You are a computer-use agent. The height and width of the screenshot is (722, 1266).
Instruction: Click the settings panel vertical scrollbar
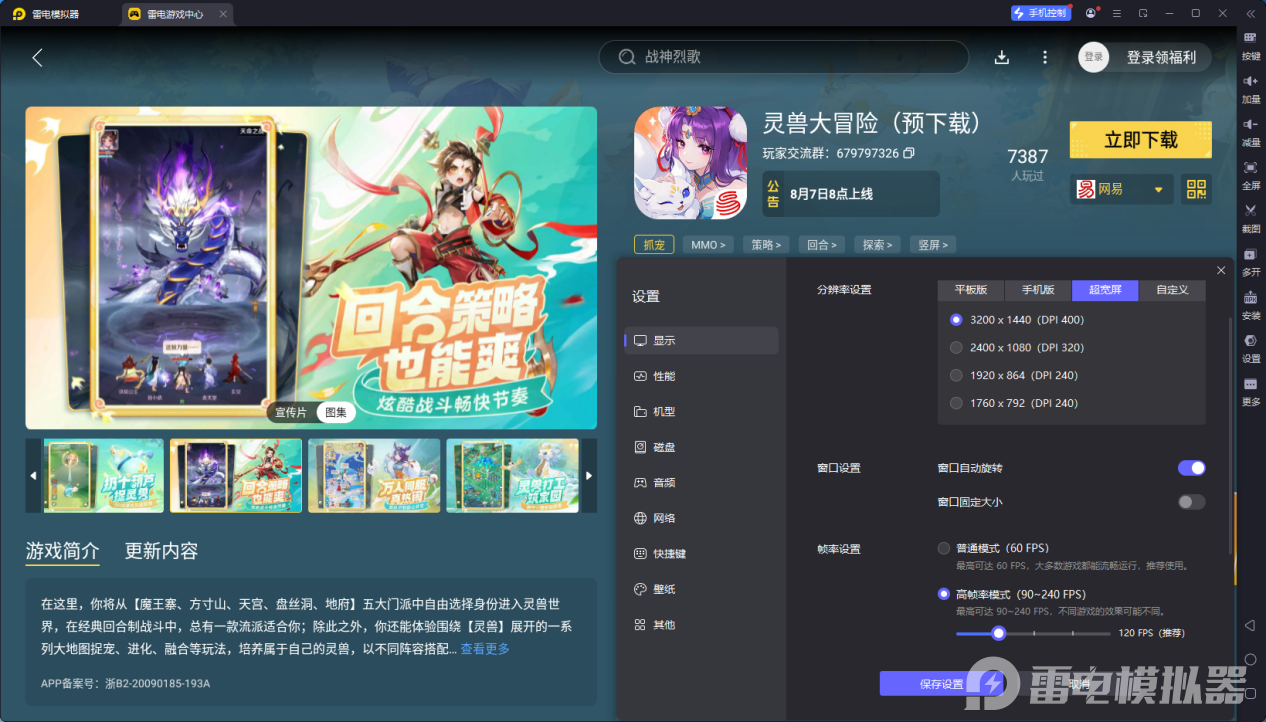click(x=1231, y=435)
